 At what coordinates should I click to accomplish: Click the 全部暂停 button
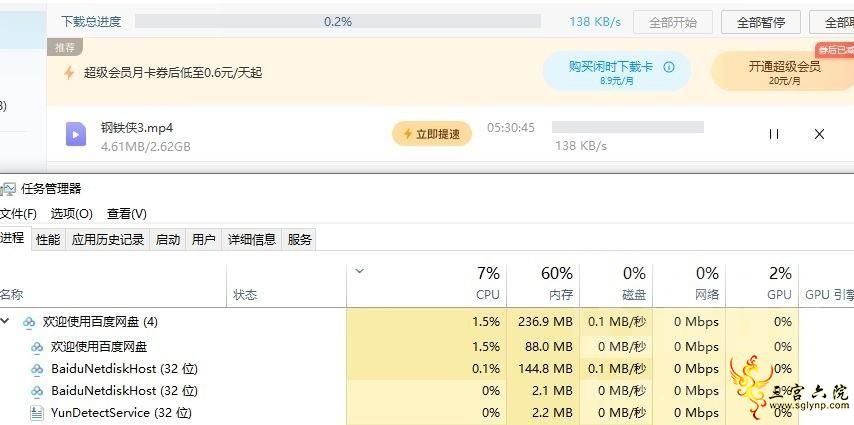click(x=761, y=22)
